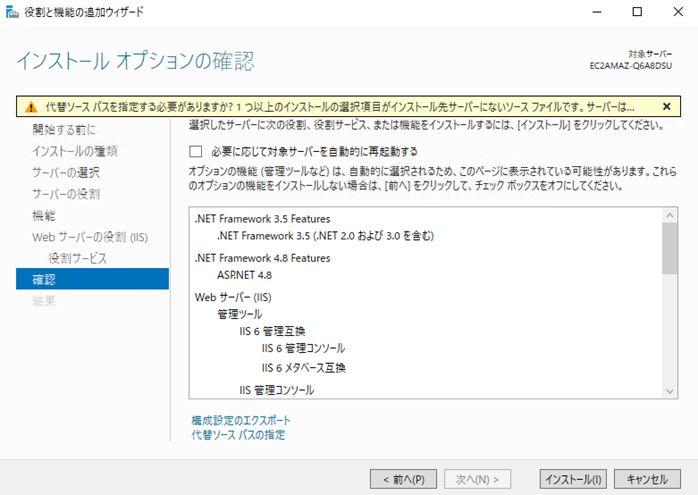Click the 前へ(P) back button
698x495 pixels.
(x=403, y=479)
